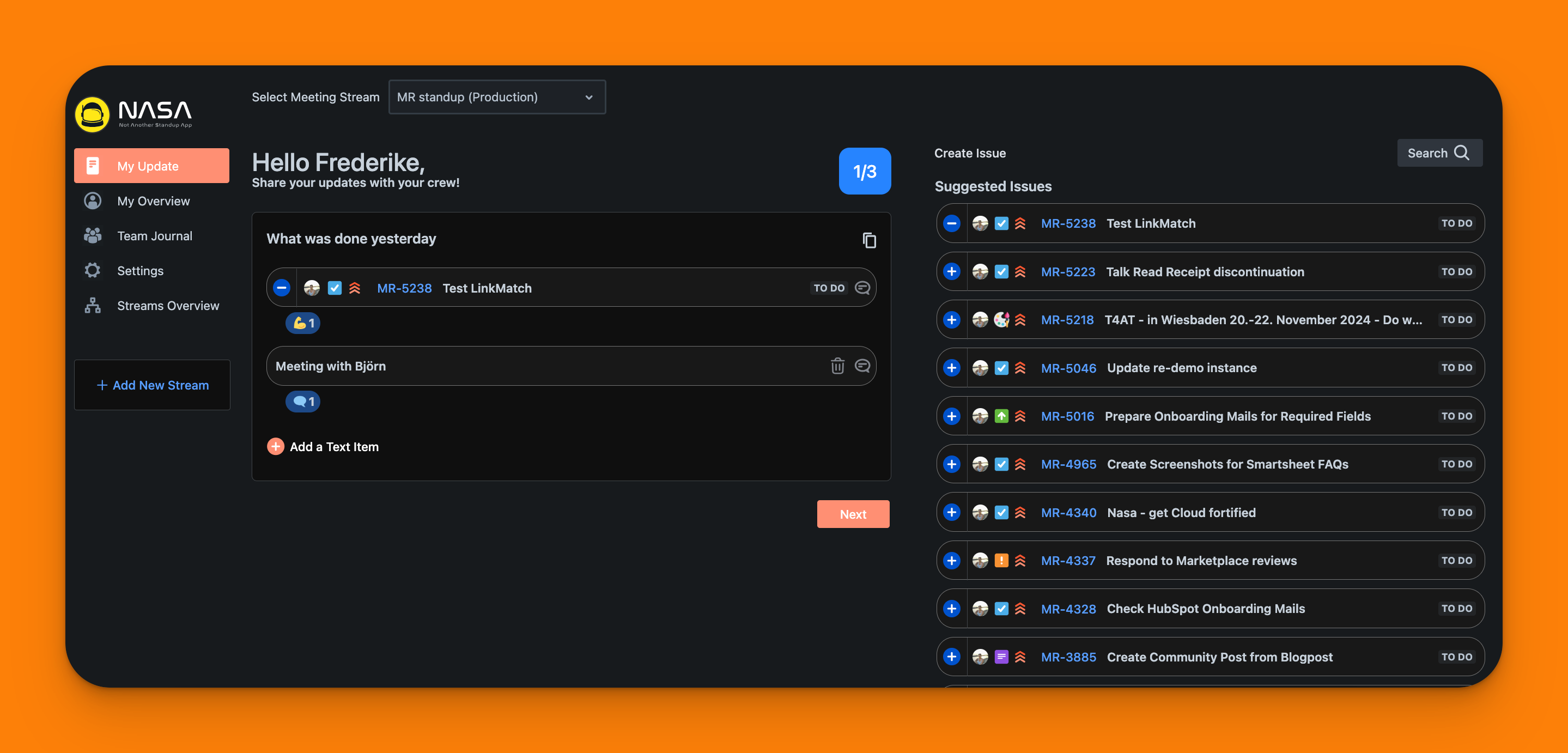This screenshot has height=753, width=1568.
Task: Open the Team Journal page
Action: point(151,235)
